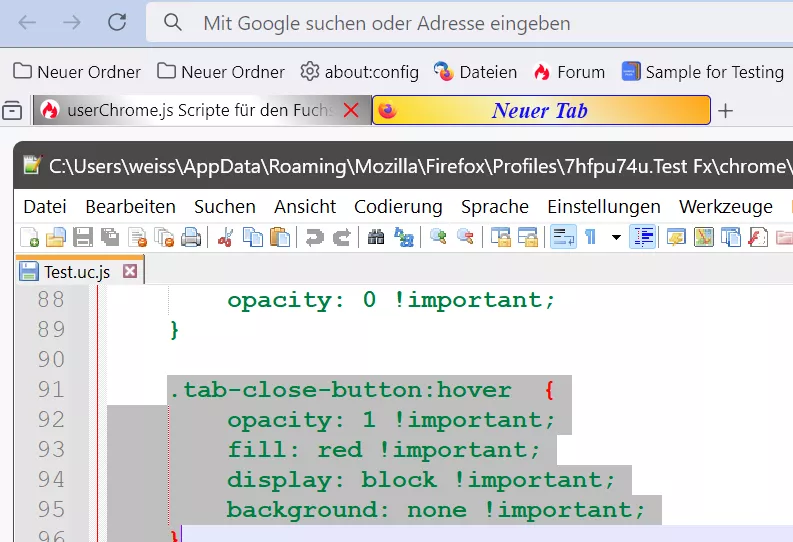Open dropdown arrow beside pilcrow icon
The height and width of the screenshot is (542, 793).
click(616, 237)
